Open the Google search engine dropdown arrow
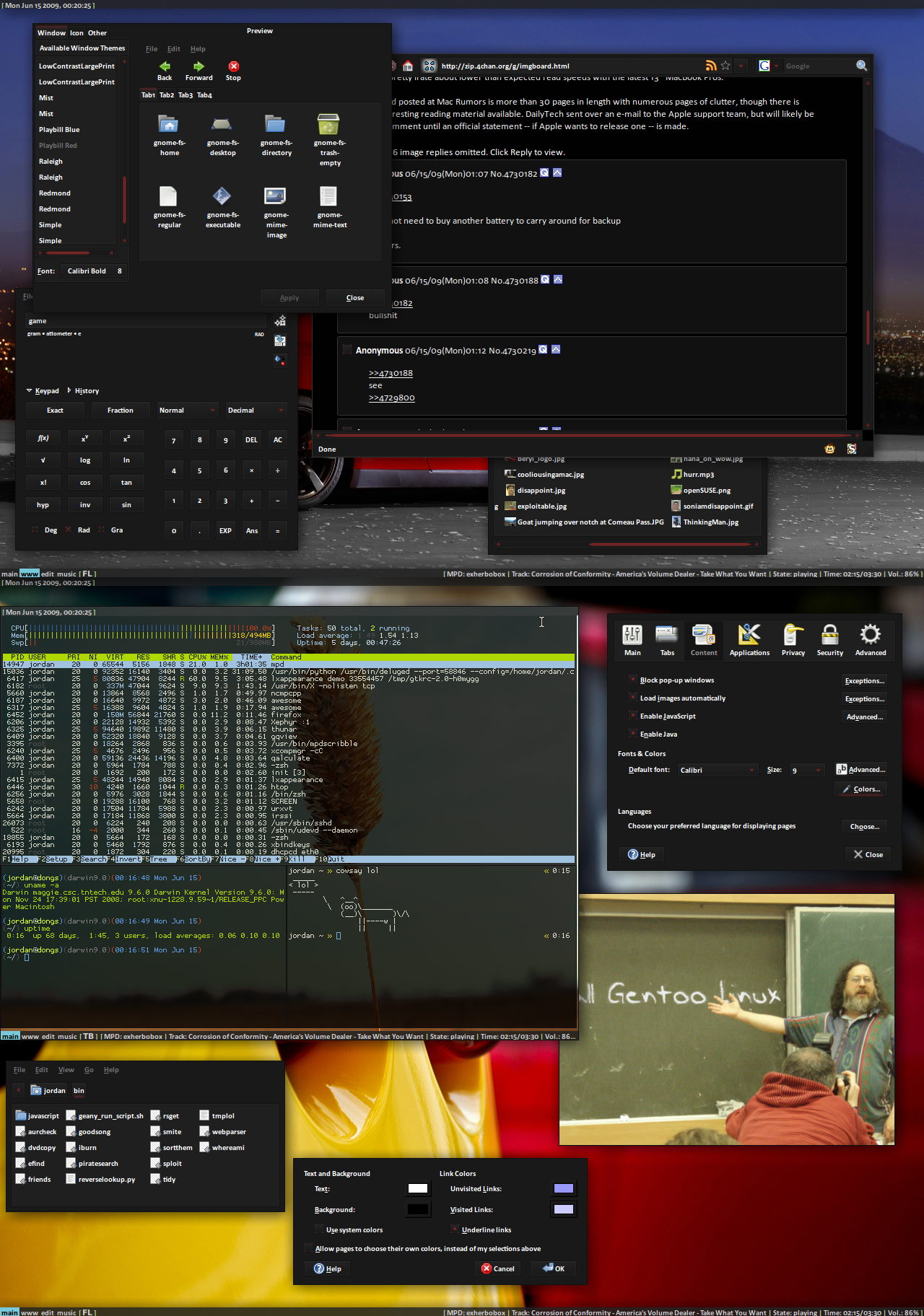 [776, 66]
